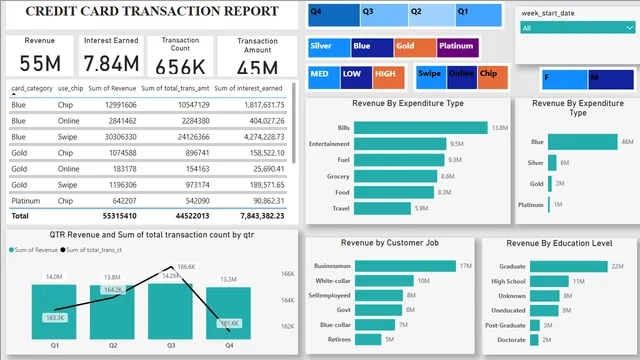Click the Q2 revenue column
This screenshot has height=360, width=640.
112,312
